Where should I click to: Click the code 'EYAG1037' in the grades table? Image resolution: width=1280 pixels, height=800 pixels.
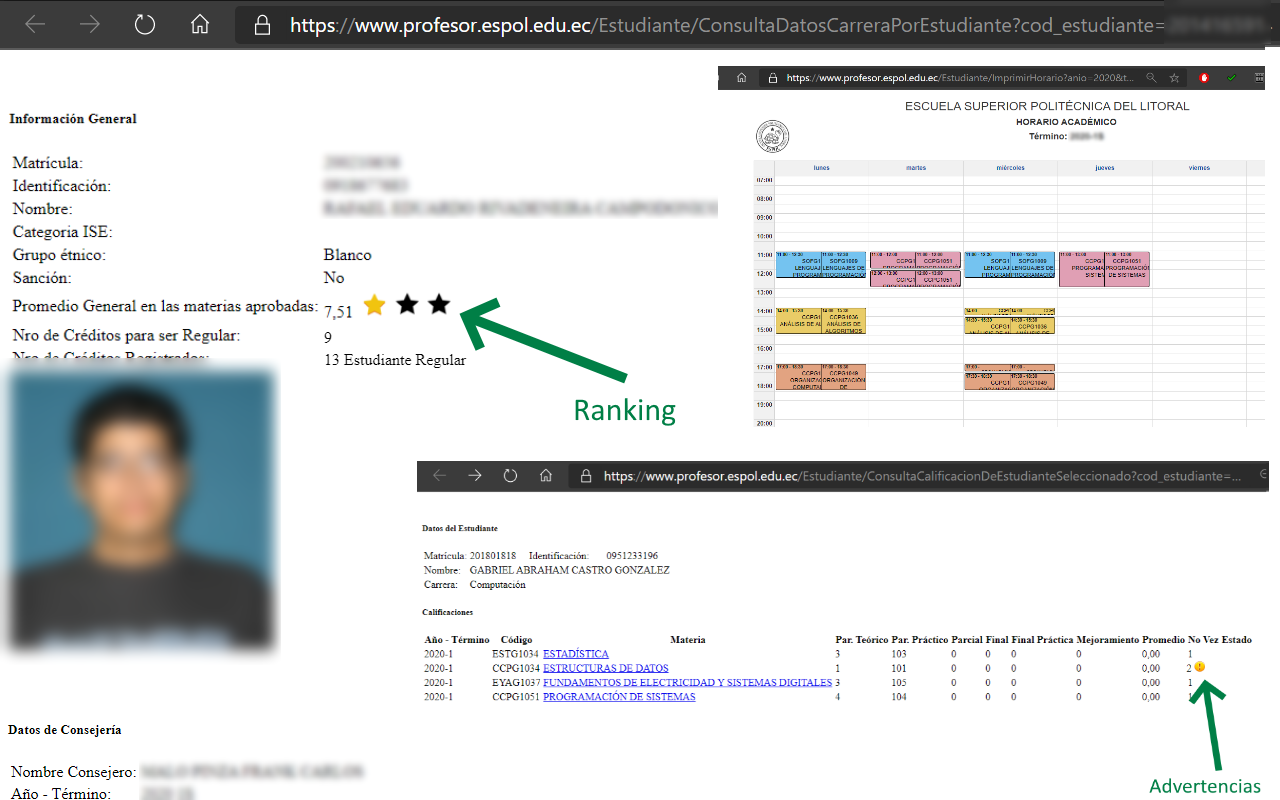[x=516, y=682]
